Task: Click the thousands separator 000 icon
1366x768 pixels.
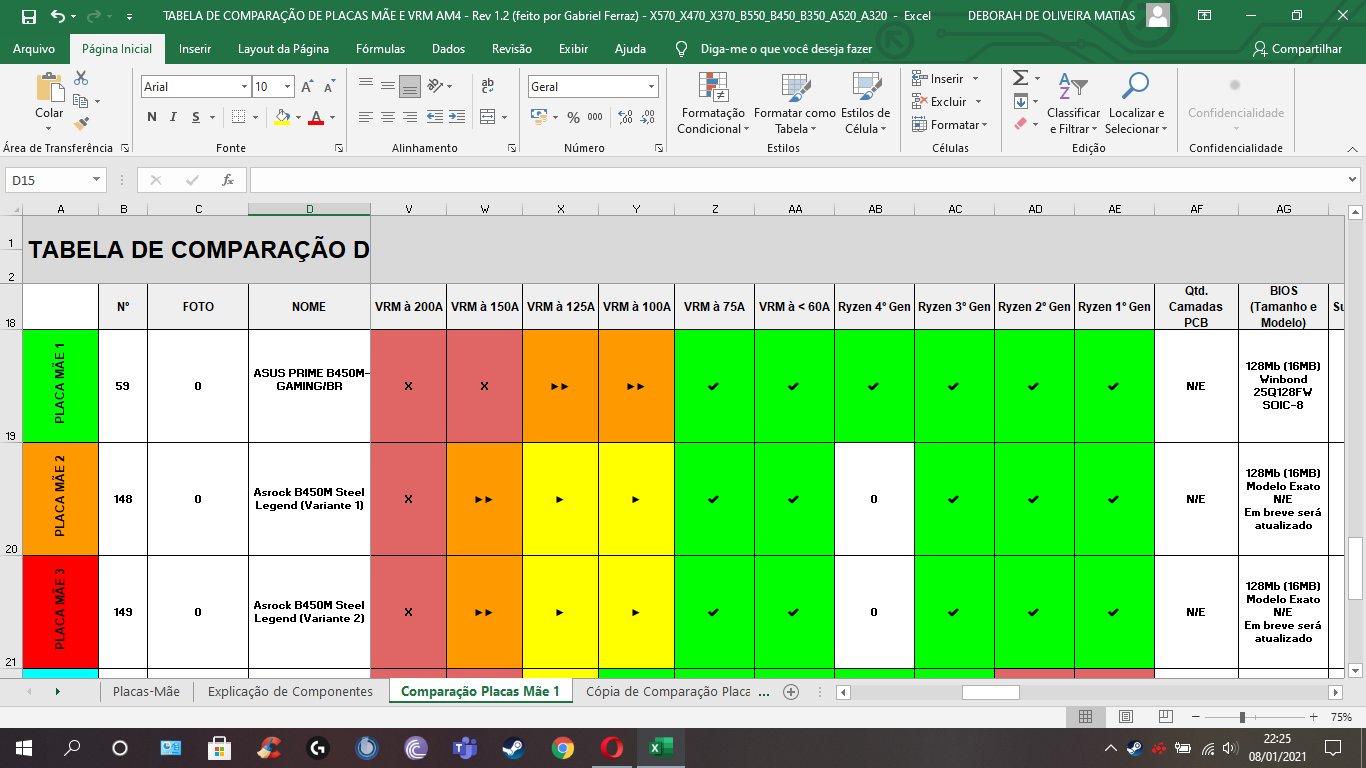Action: 595,117
